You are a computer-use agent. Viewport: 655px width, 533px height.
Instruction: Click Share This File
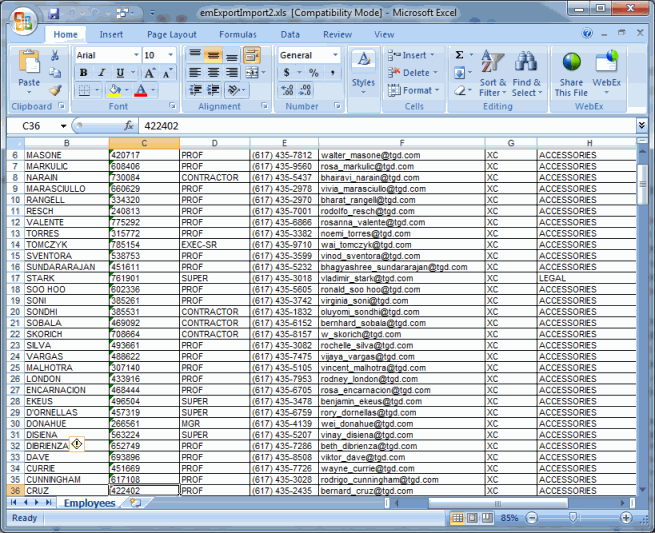(x=571, y=75)
